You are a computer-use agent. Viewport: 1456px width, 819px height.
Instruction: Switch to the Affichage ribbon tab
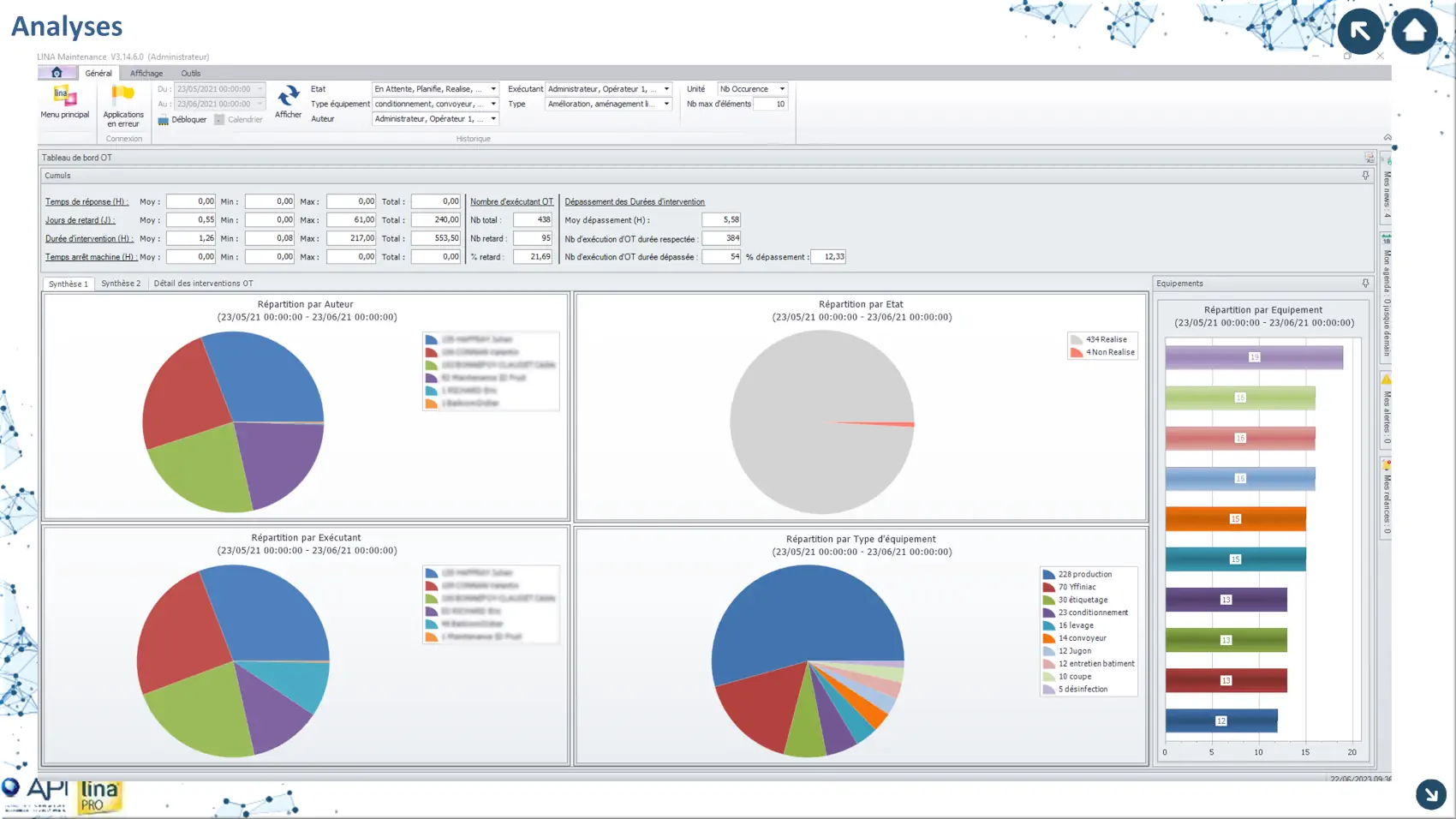[x=146, y=74]
